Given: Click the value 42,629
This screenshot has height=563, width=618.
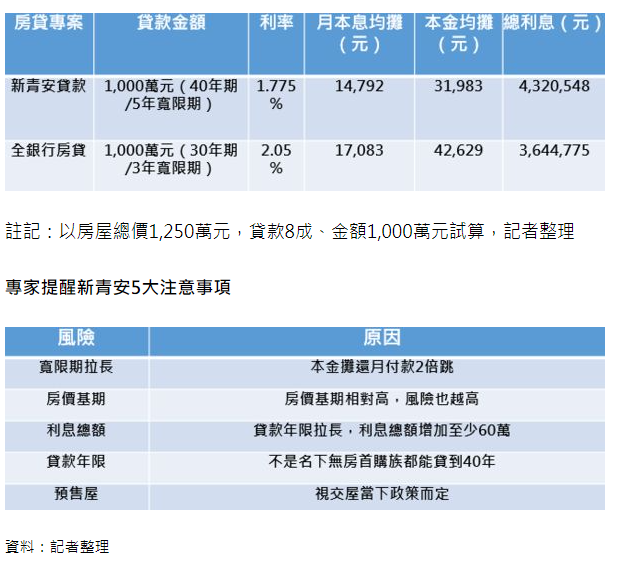Looking at the screenshot, I should point(458,150).
